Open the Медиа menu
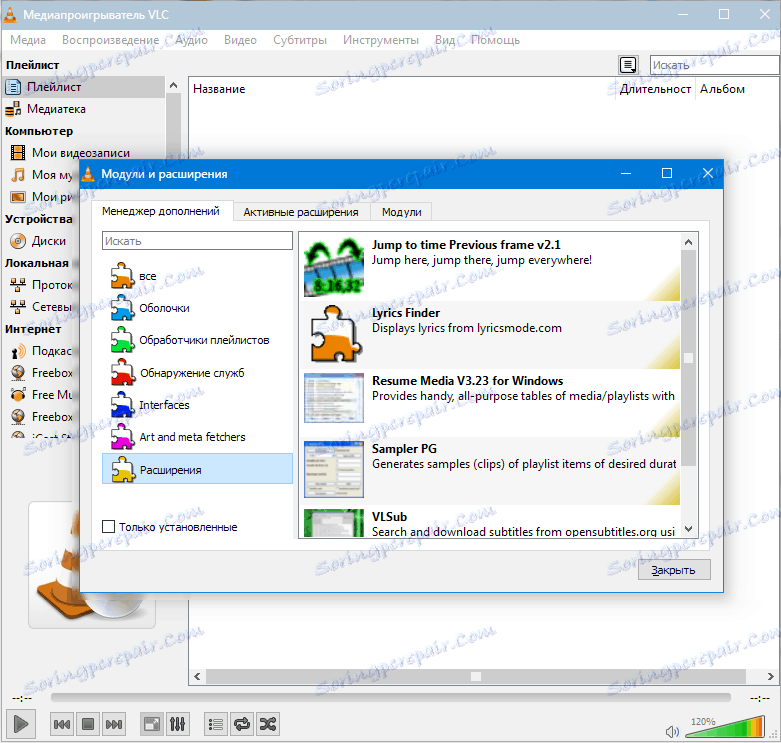The width and height of the screenshot is (781, 743). (28, 40)
